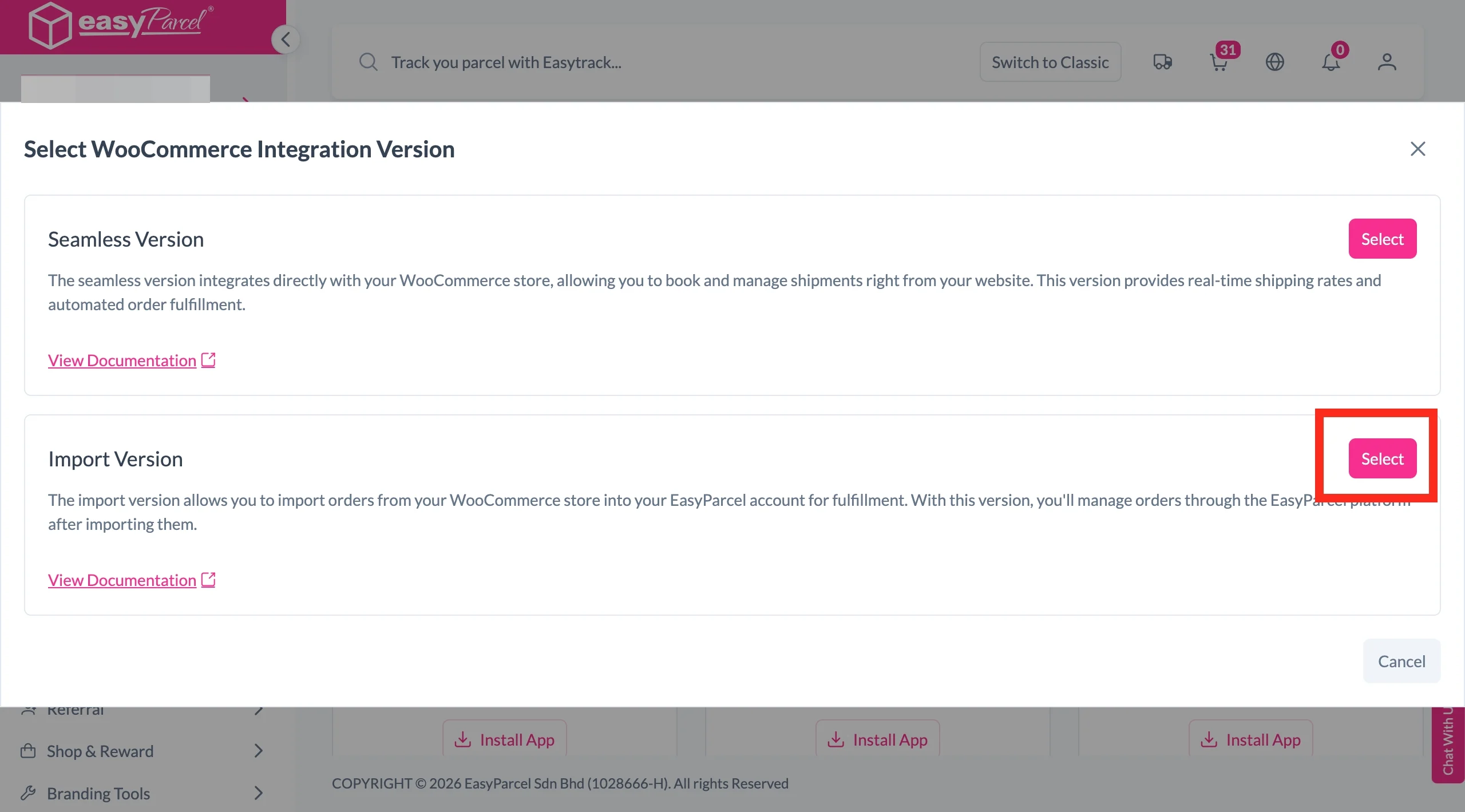The height and width of the screenshot is (812, 1465).
Task: Open the user profile icon
Action: pyautogui.click(x=1387, y=62)
